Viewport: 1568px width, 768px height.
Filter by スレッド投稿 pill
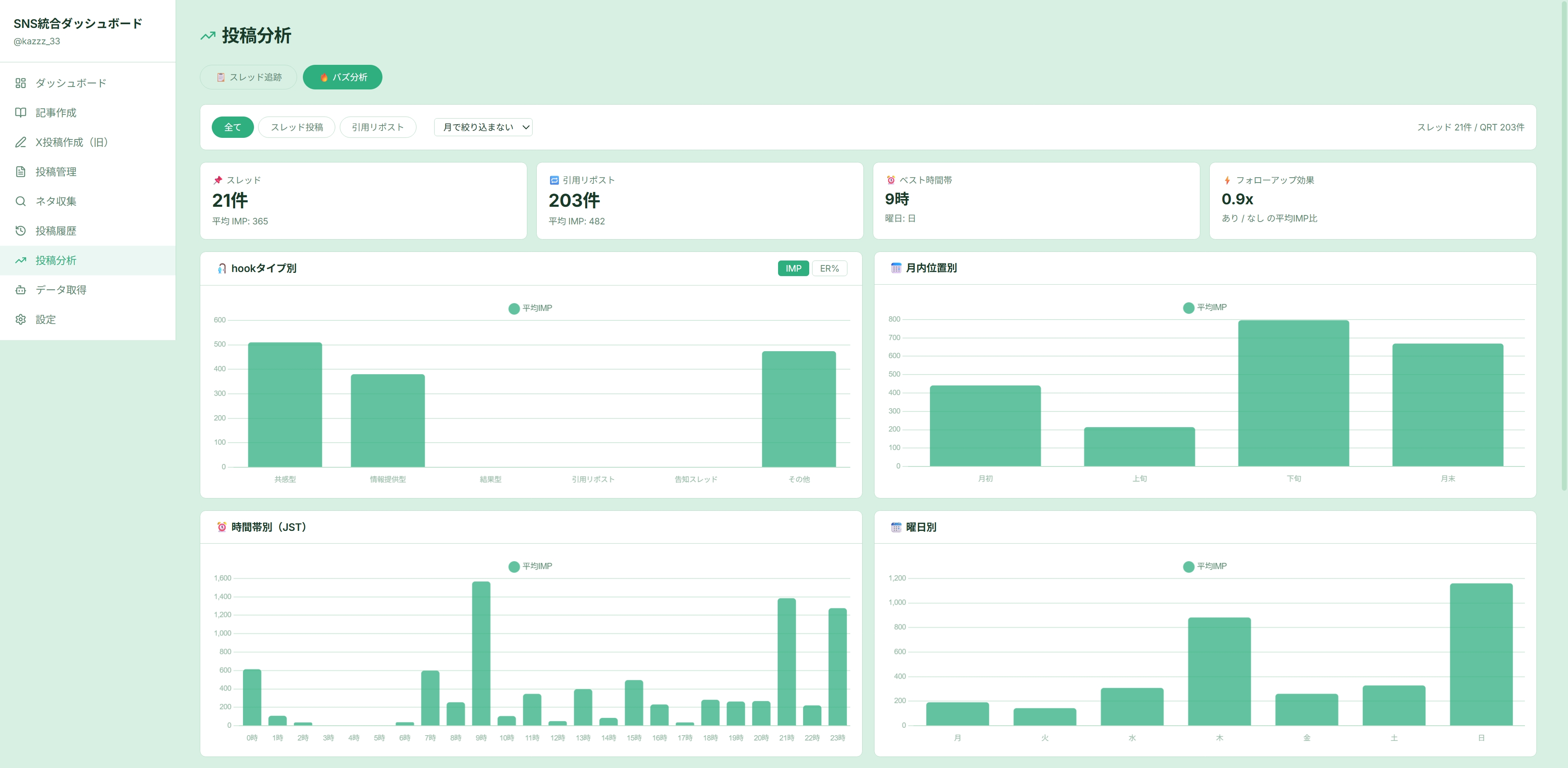click(296, 127)
